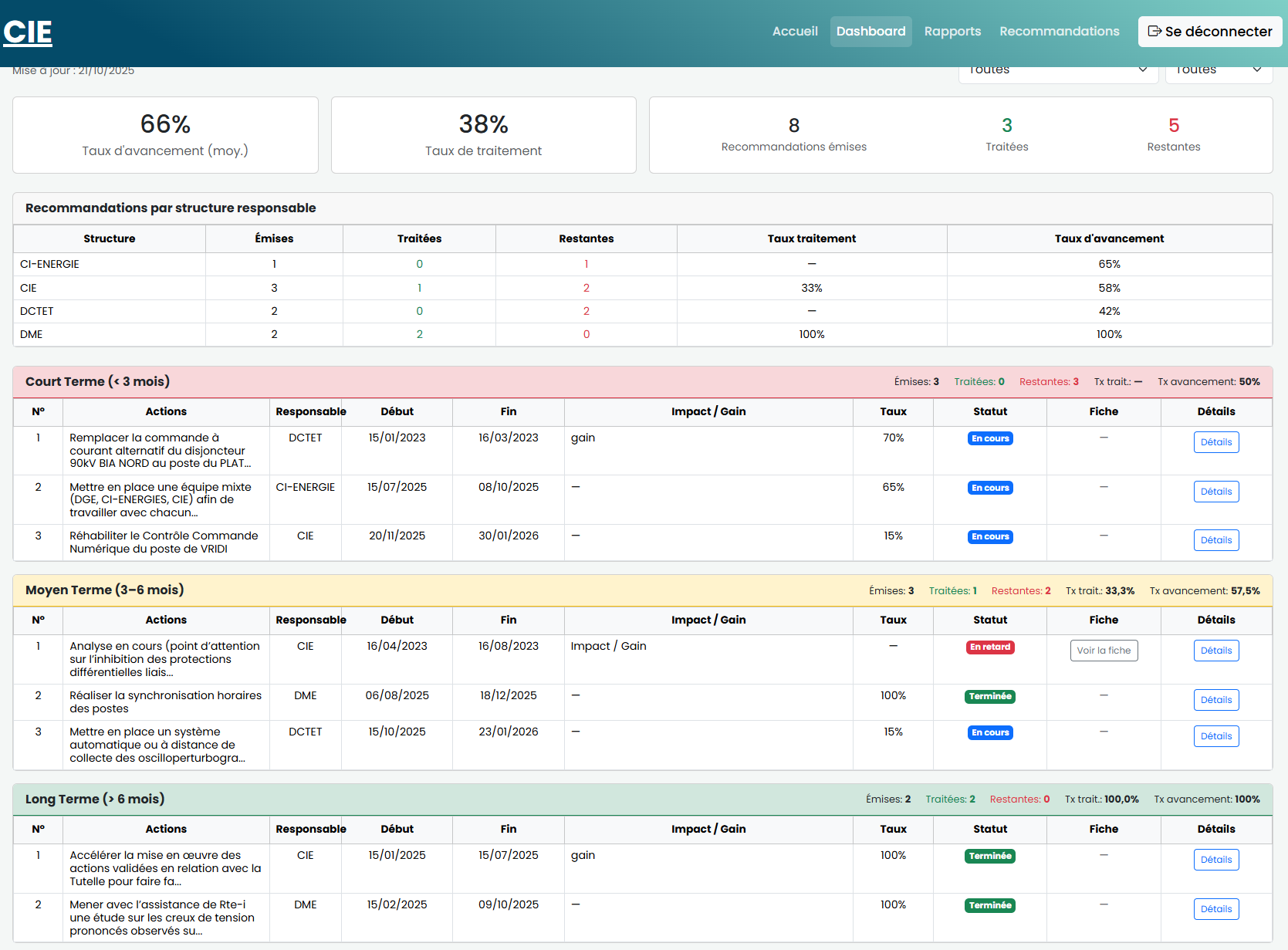Screen dimensions: 1288x950
Task: Open Détails for synchronisation horaires des postes
Action: click(1215, 700)
